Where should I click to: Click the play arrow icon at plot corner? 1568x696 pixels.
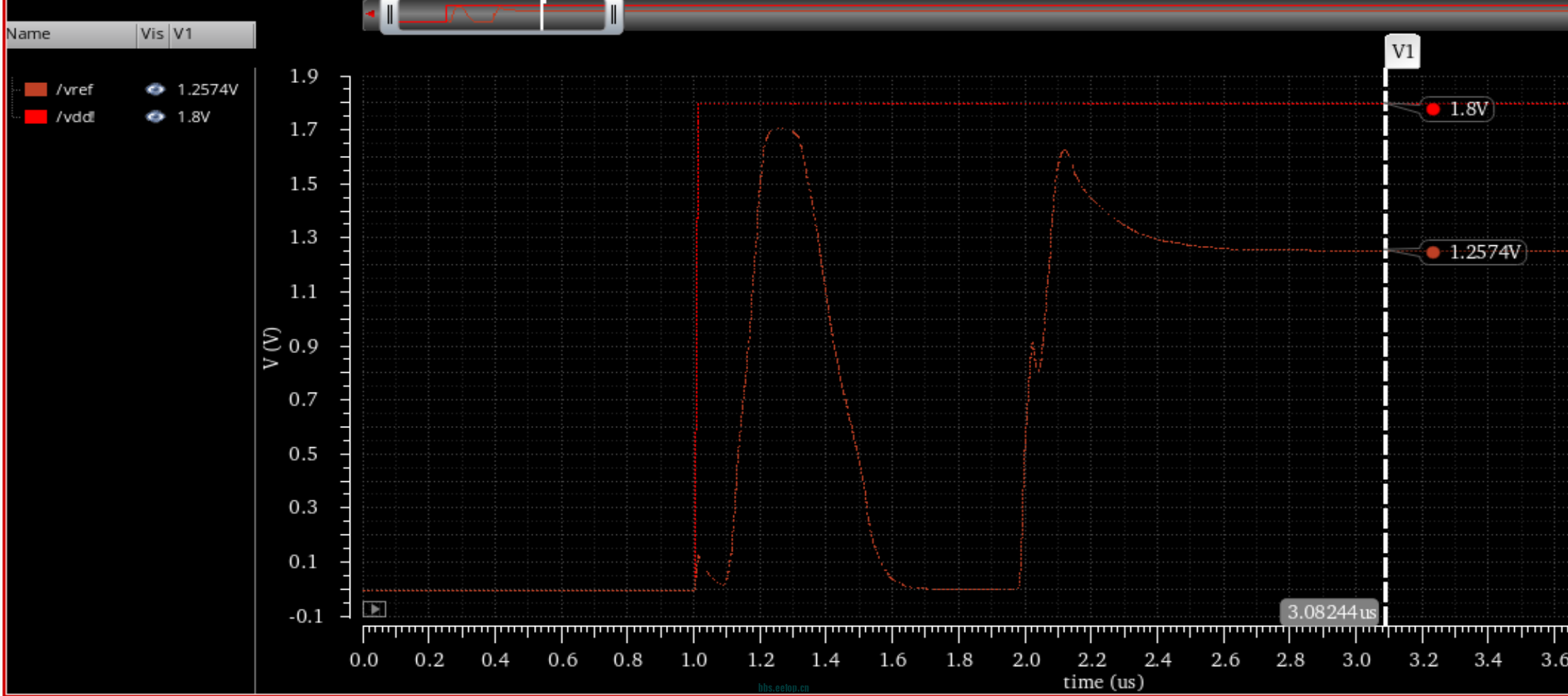point(374,609)
